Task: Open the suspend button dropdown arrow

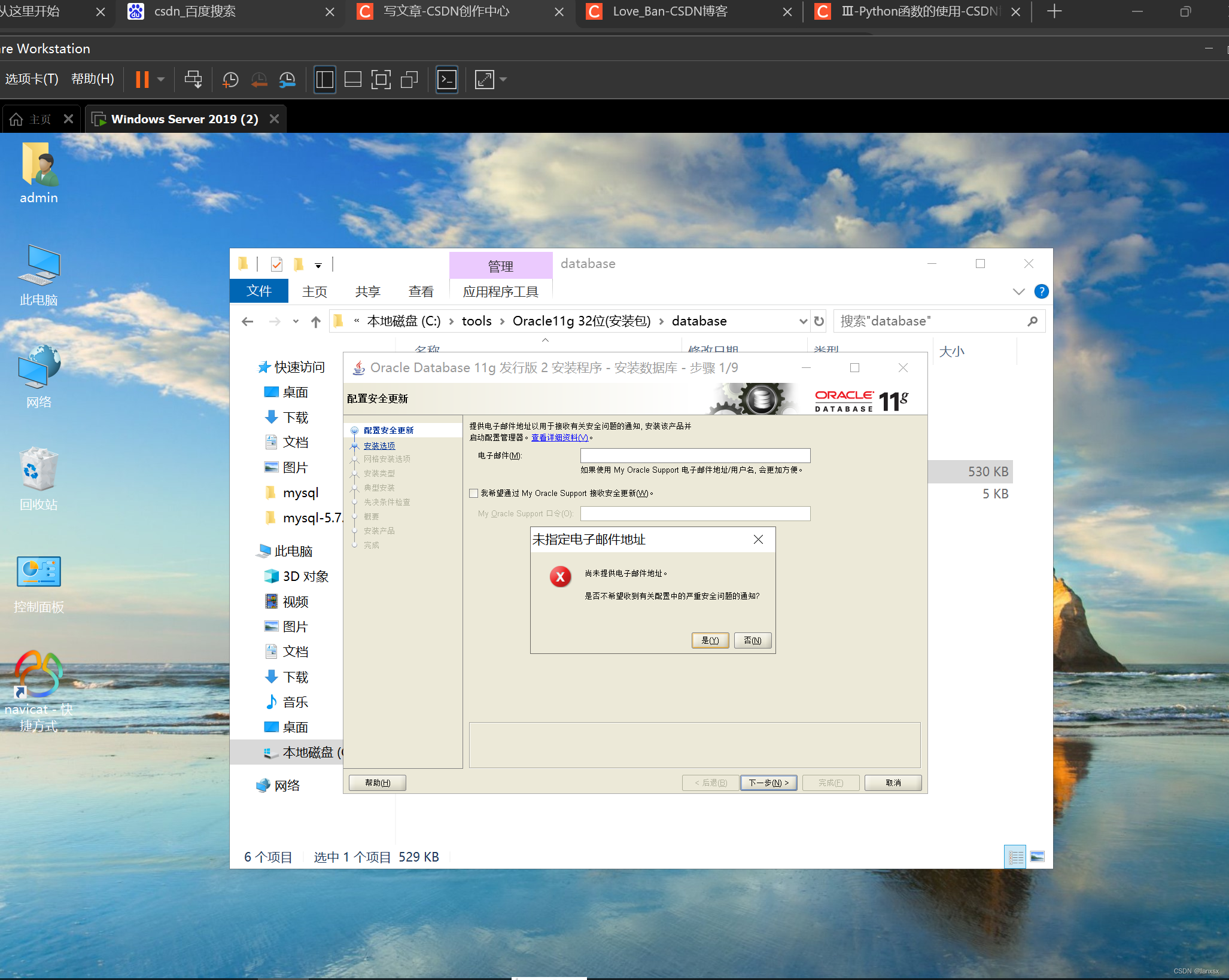Action: point(160,79)
